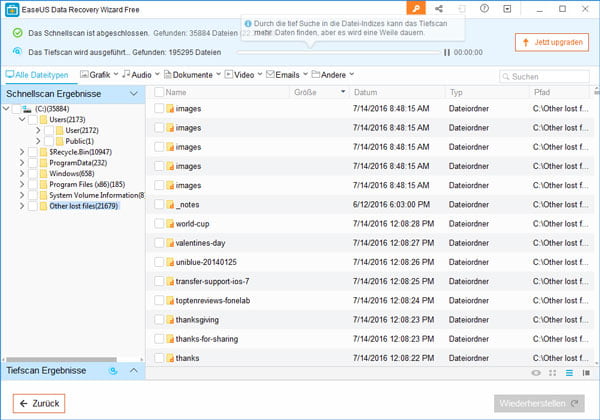Go back with the Zurück button
Image resolution: width=600 pixels, height=420 pixels.
[39, 404]
